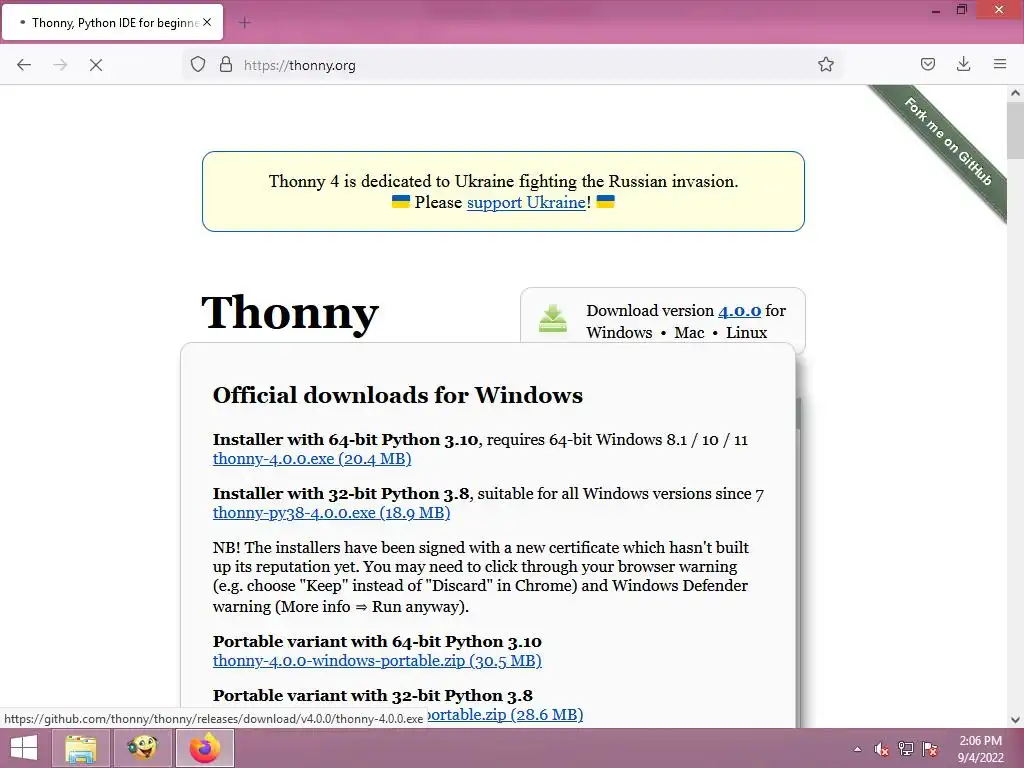Click the Firefox taskbar icon
1024x768 pixels.
point(205,748)
